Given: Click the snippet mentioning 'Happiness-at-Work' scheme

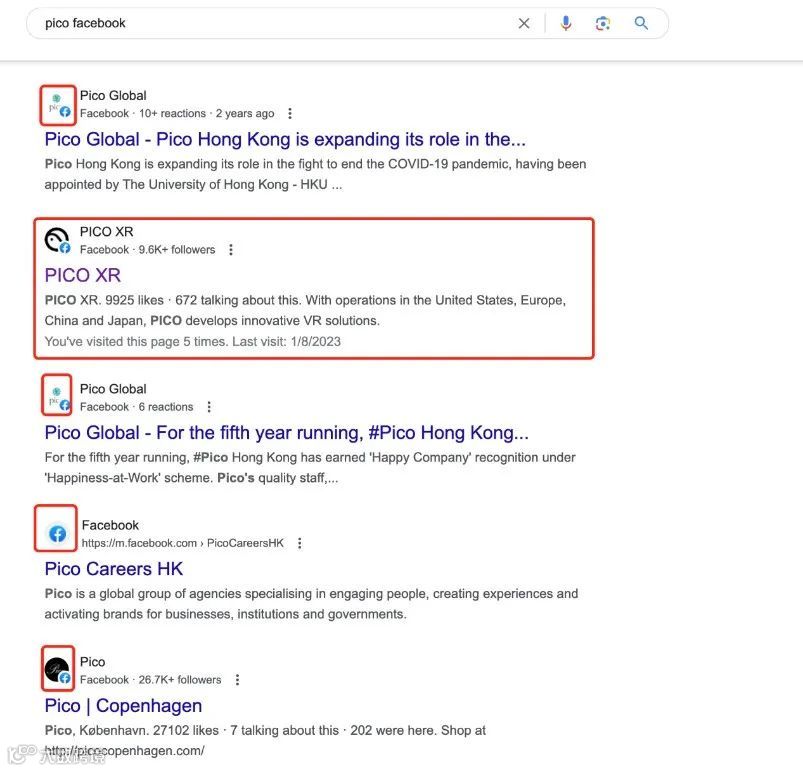Looking at the screenshot, I should [310, 467].
